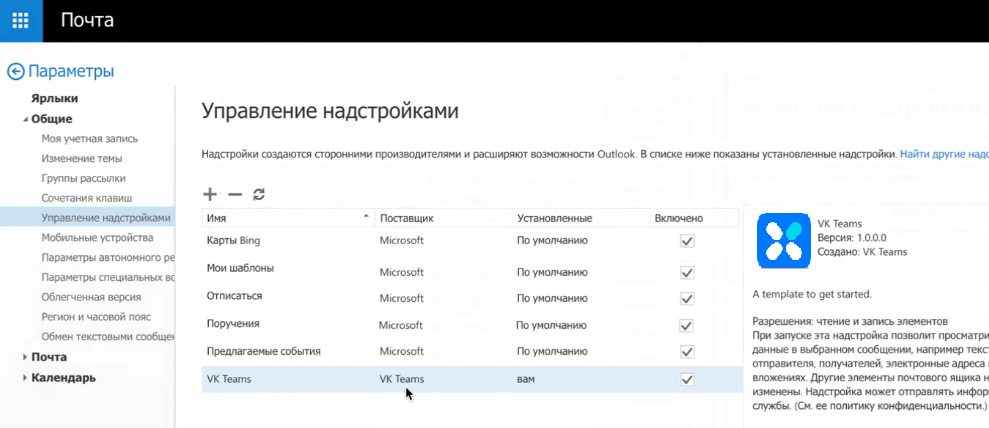Expand the Календарь section in sidebar
This screenshot has height=428, width=989.
[x=25, y=378]
